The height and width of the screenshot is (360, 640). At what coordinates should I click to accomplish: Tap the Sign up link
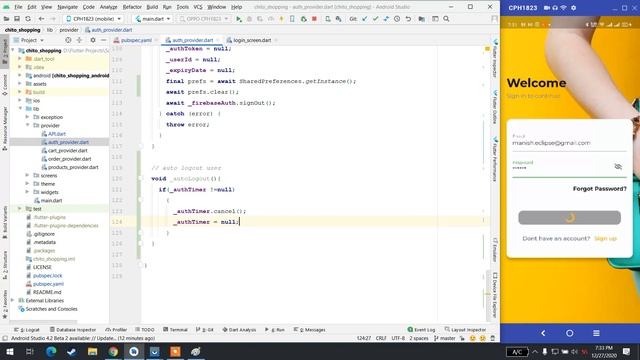click(x=606, y=238)
